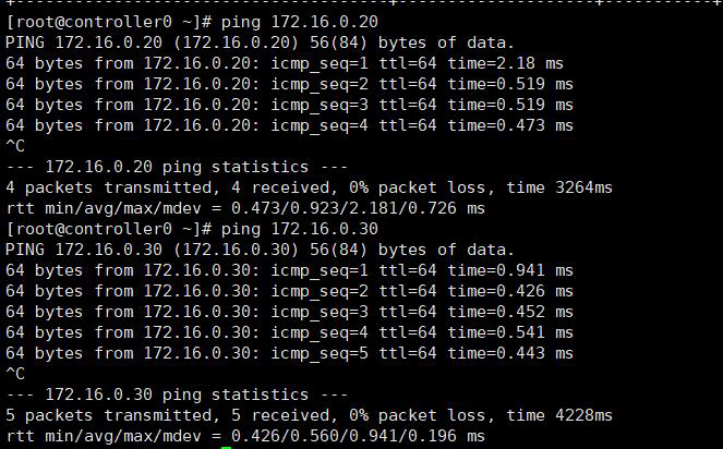Click 'time=2.18 ms' in icmp_seq=1 line
This screenshot has height=450, width=723.
(x=506, y=63)
